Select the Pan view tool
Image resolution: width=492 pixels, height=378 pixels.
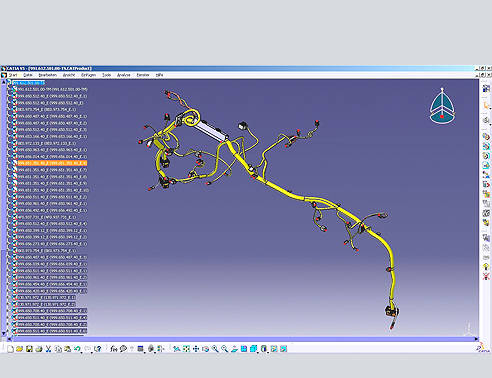[196, 349]
